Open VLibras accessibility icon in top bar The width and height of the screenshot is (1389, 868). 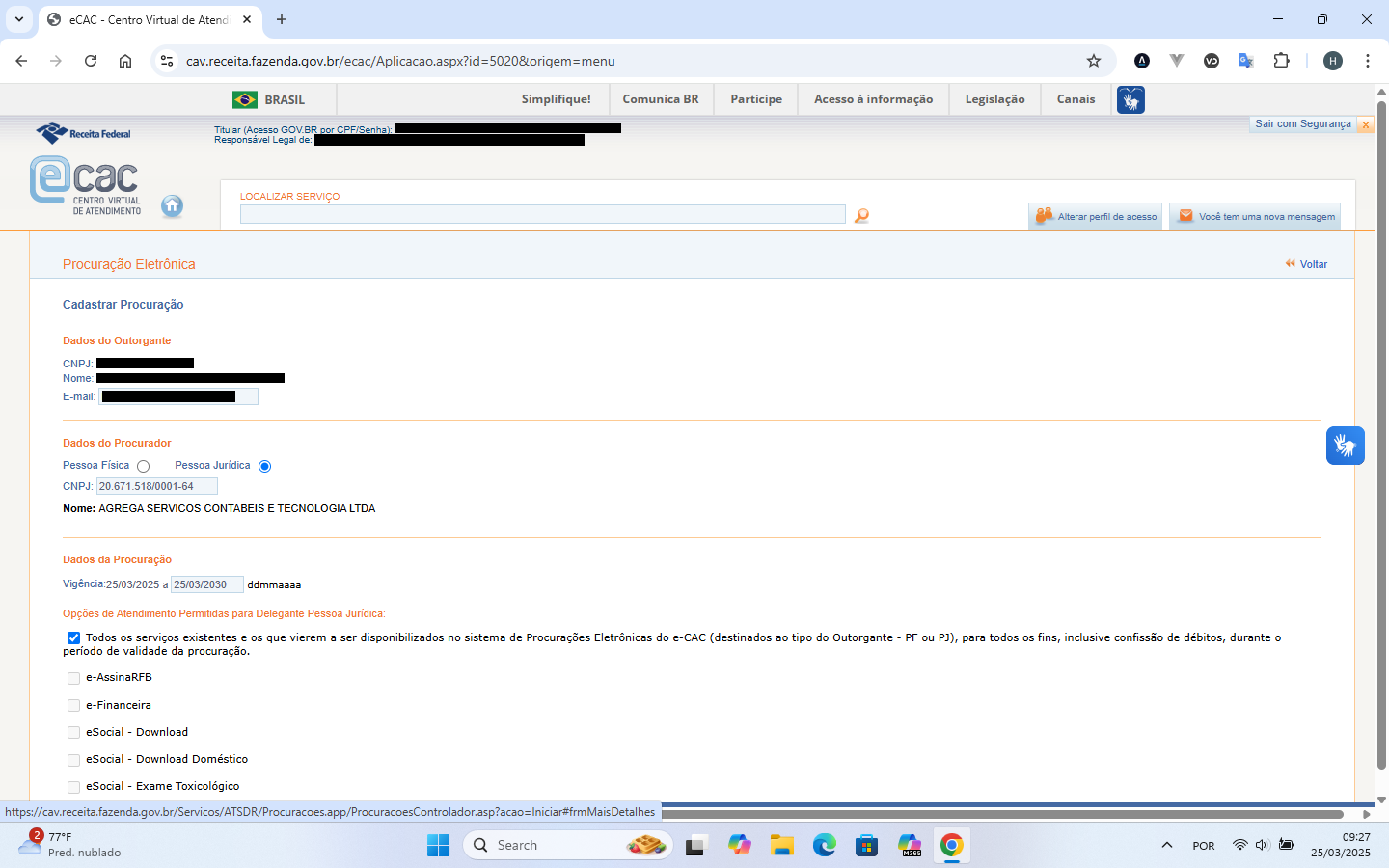point(1130,99)
